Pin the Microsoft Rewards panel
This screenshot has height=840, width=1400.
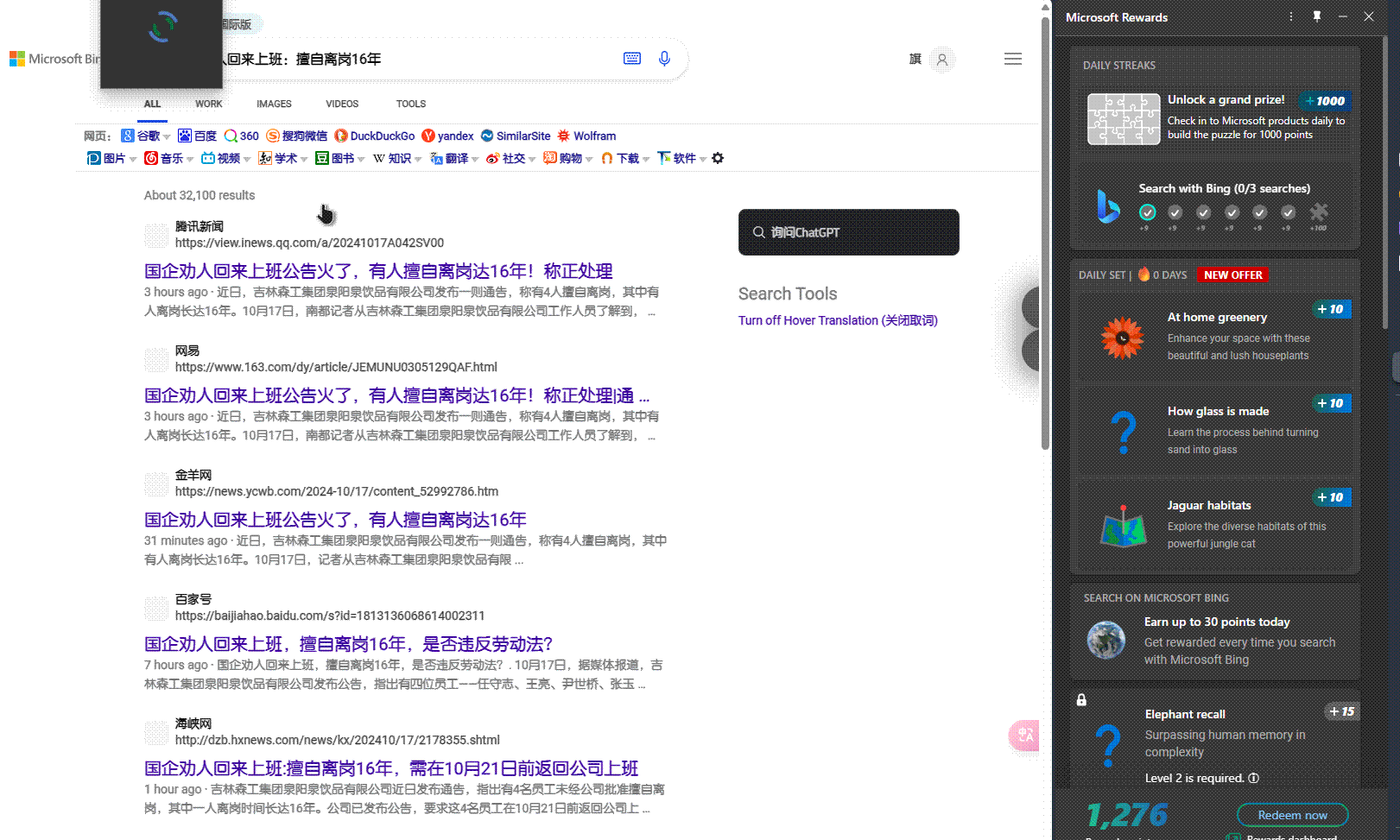point(1317,16)
